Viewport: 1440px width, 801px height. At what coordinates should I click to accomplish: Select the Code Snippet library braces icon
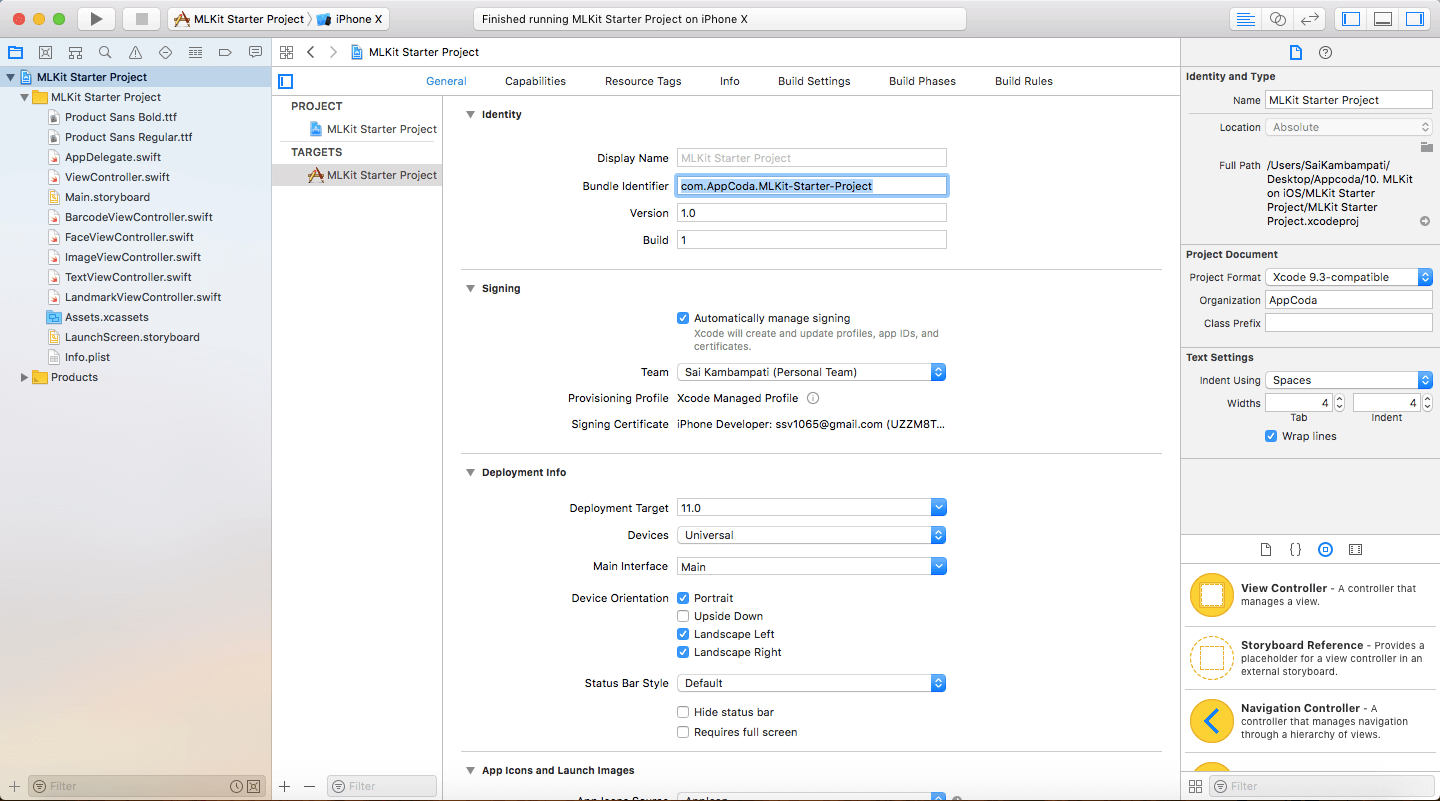click(1295, 549)
